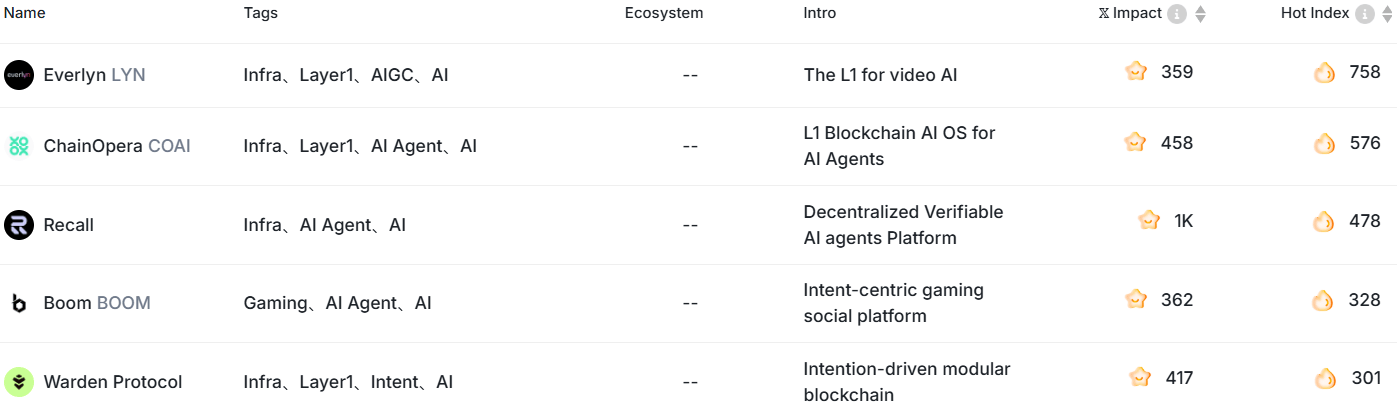Screen dimensions: 1397x416
Task: Click the Ecosystem column header
Action: [664, 13]
